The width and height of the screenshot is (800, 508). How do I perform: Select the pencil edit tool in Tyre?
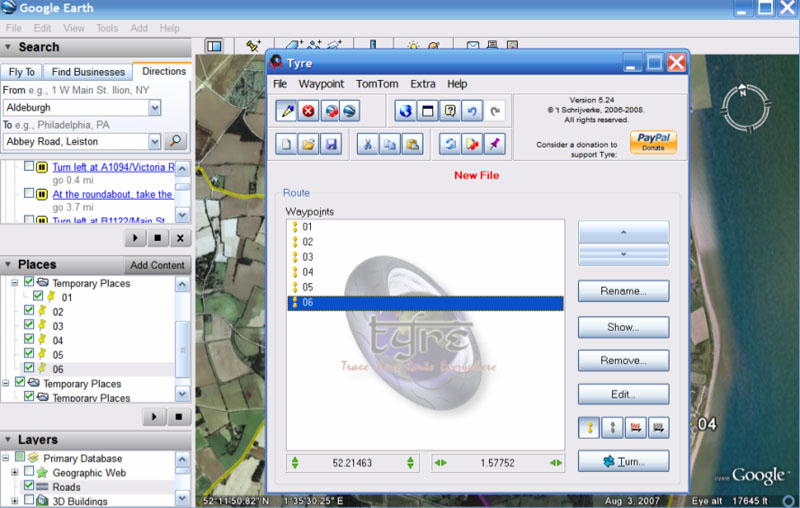click(287, 111)
